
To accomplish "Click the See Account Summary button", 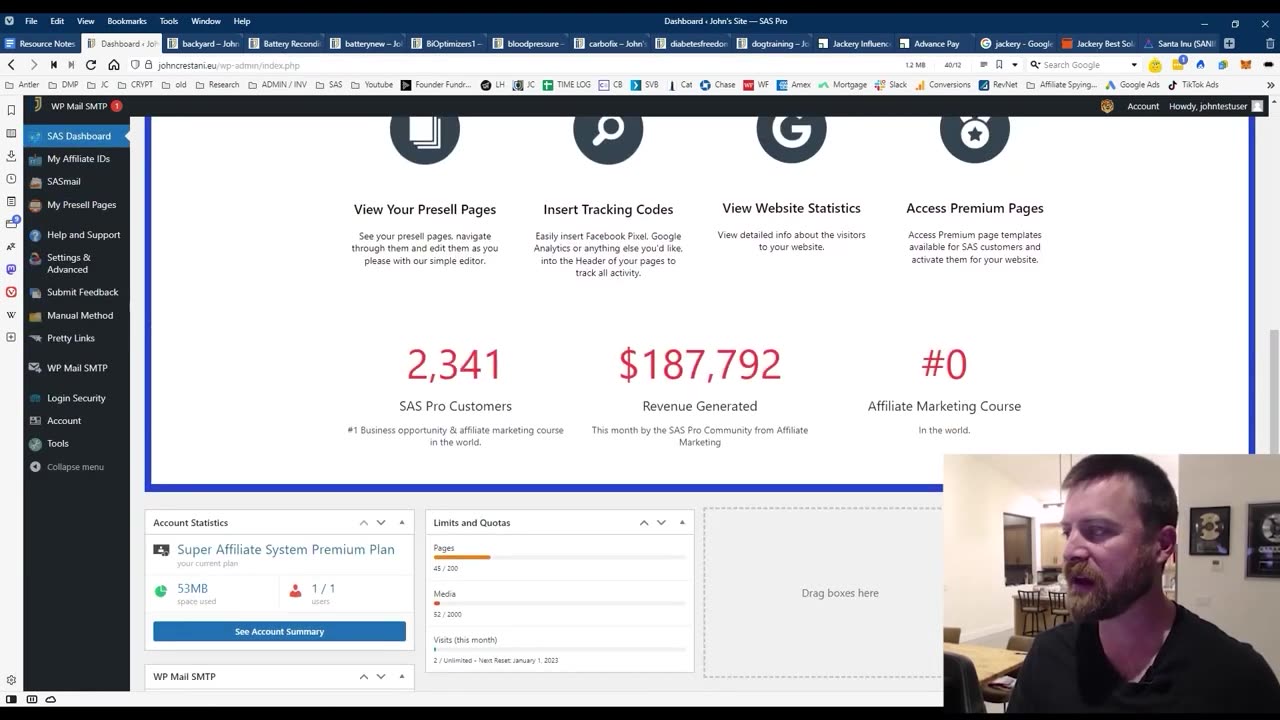I will (x=279, y=631).
